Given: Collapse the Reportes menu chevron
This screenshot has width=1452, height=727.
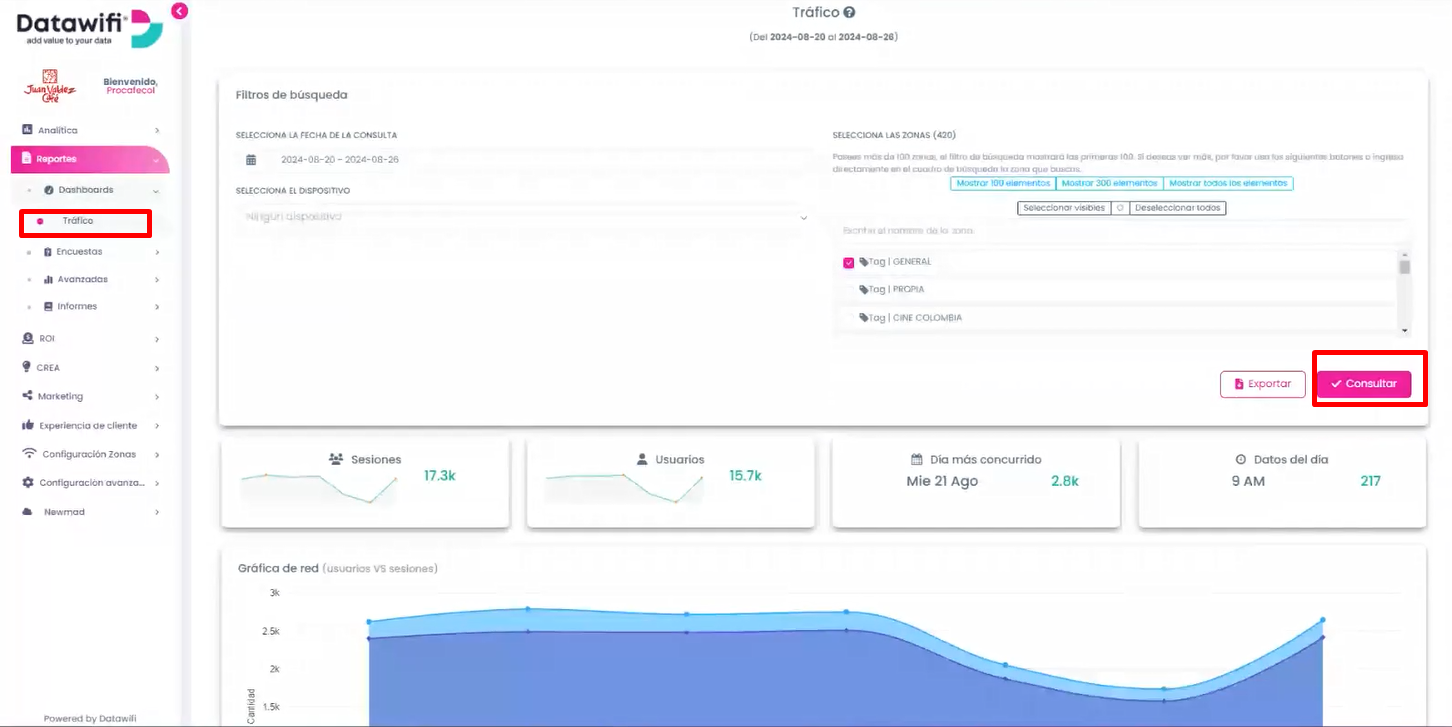Looking at the screenshot, I should click(157, 160).
